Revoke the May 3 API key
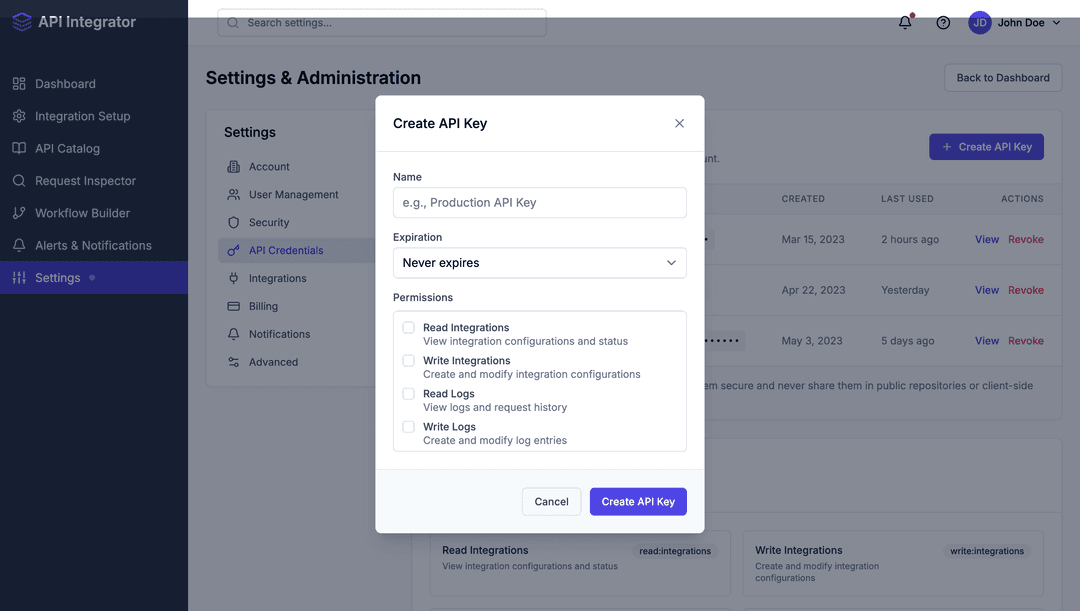This screenshot has width=1080, height=611. [1025, 340]
